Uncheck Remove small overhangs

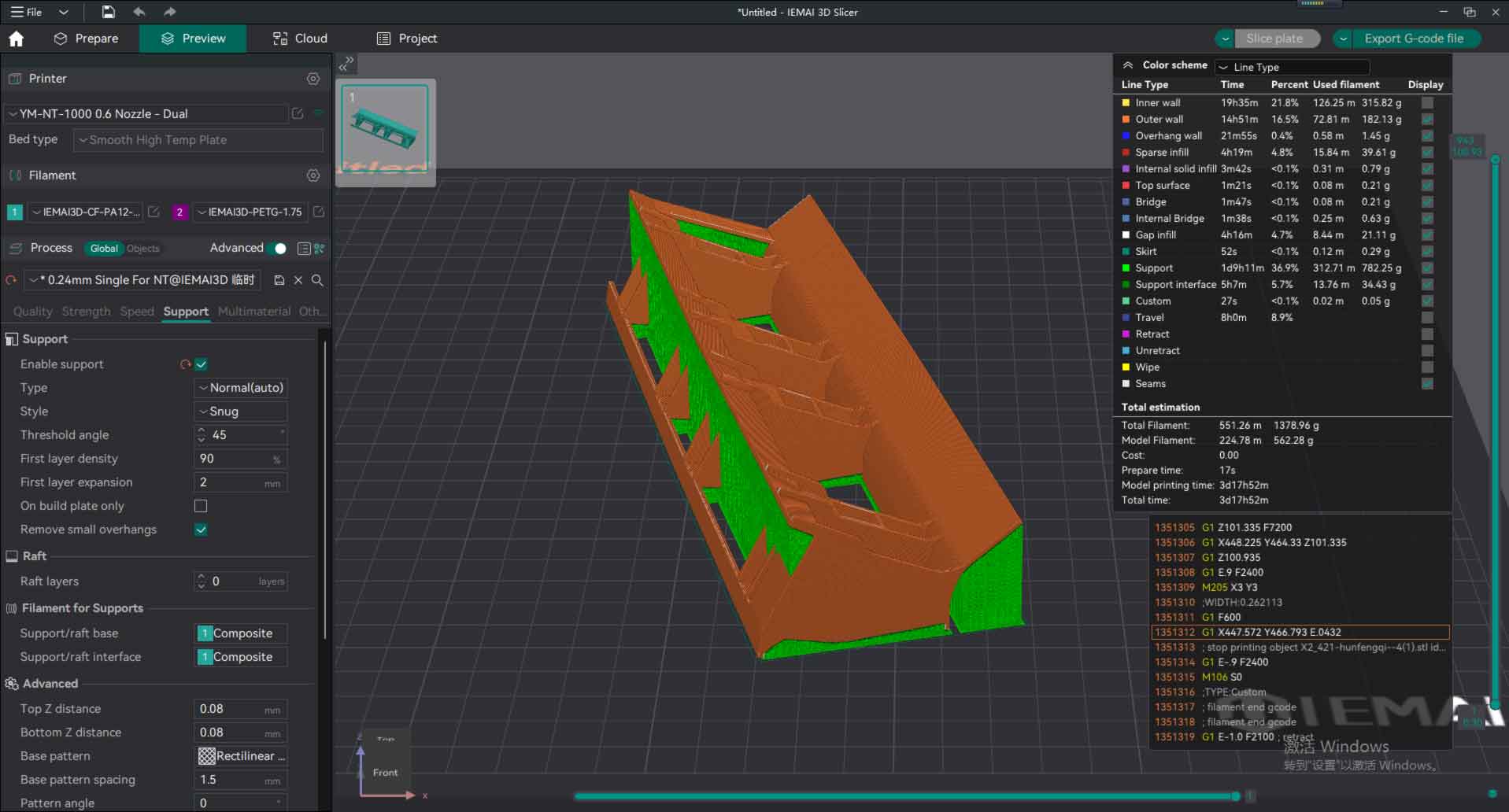(201, 530)
